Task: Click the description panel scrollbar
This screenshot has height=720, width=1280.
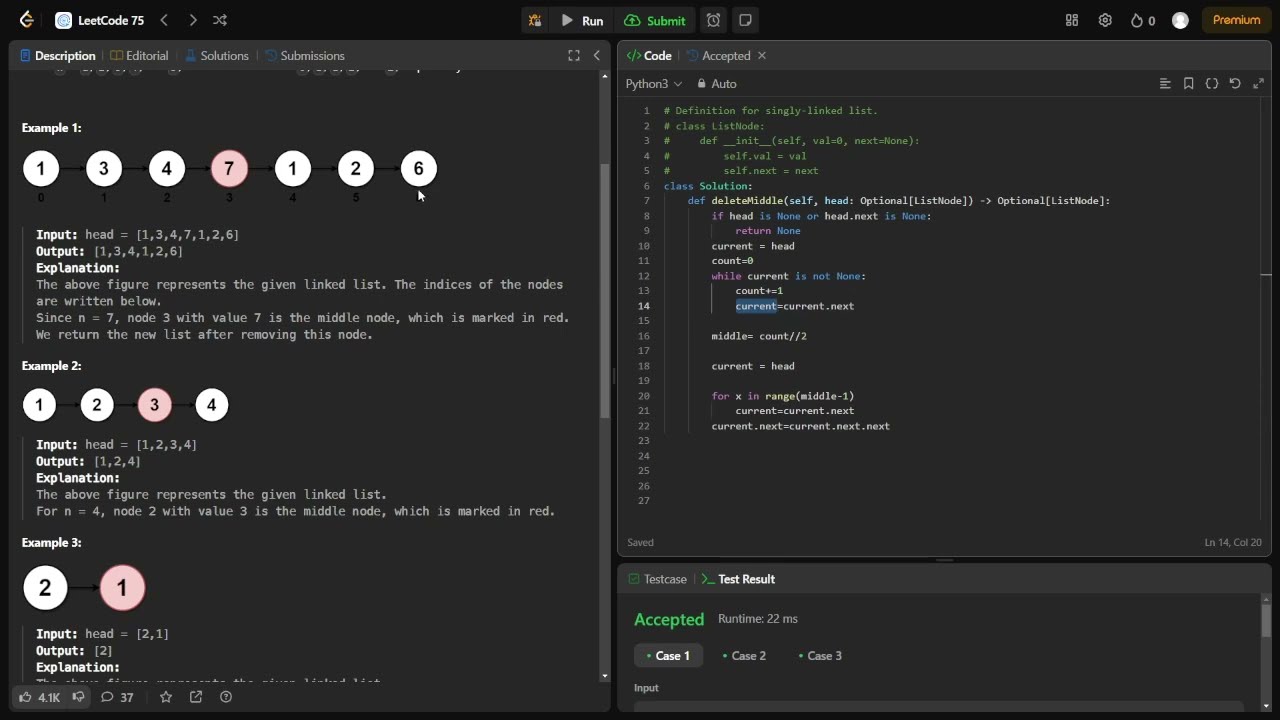Action: [604, 290]
